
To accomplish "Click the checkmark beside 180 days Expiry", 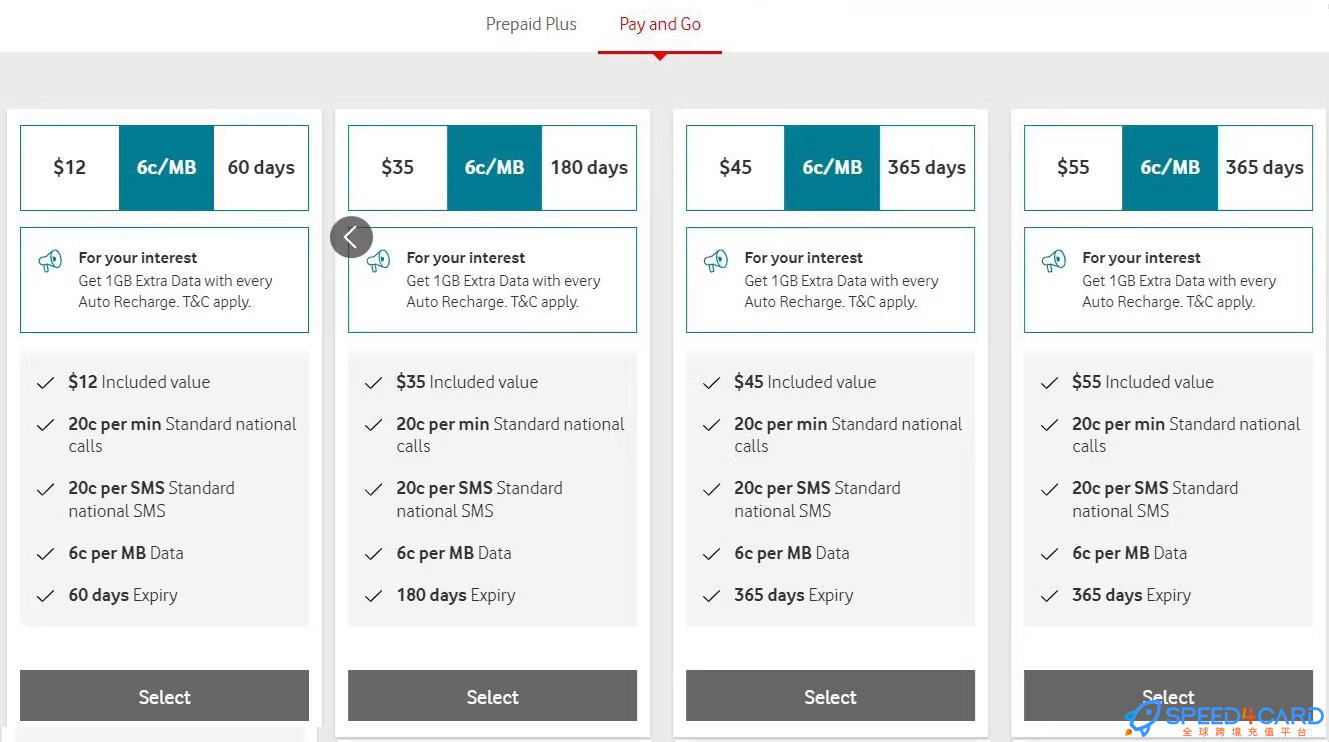I will (373, 594).
